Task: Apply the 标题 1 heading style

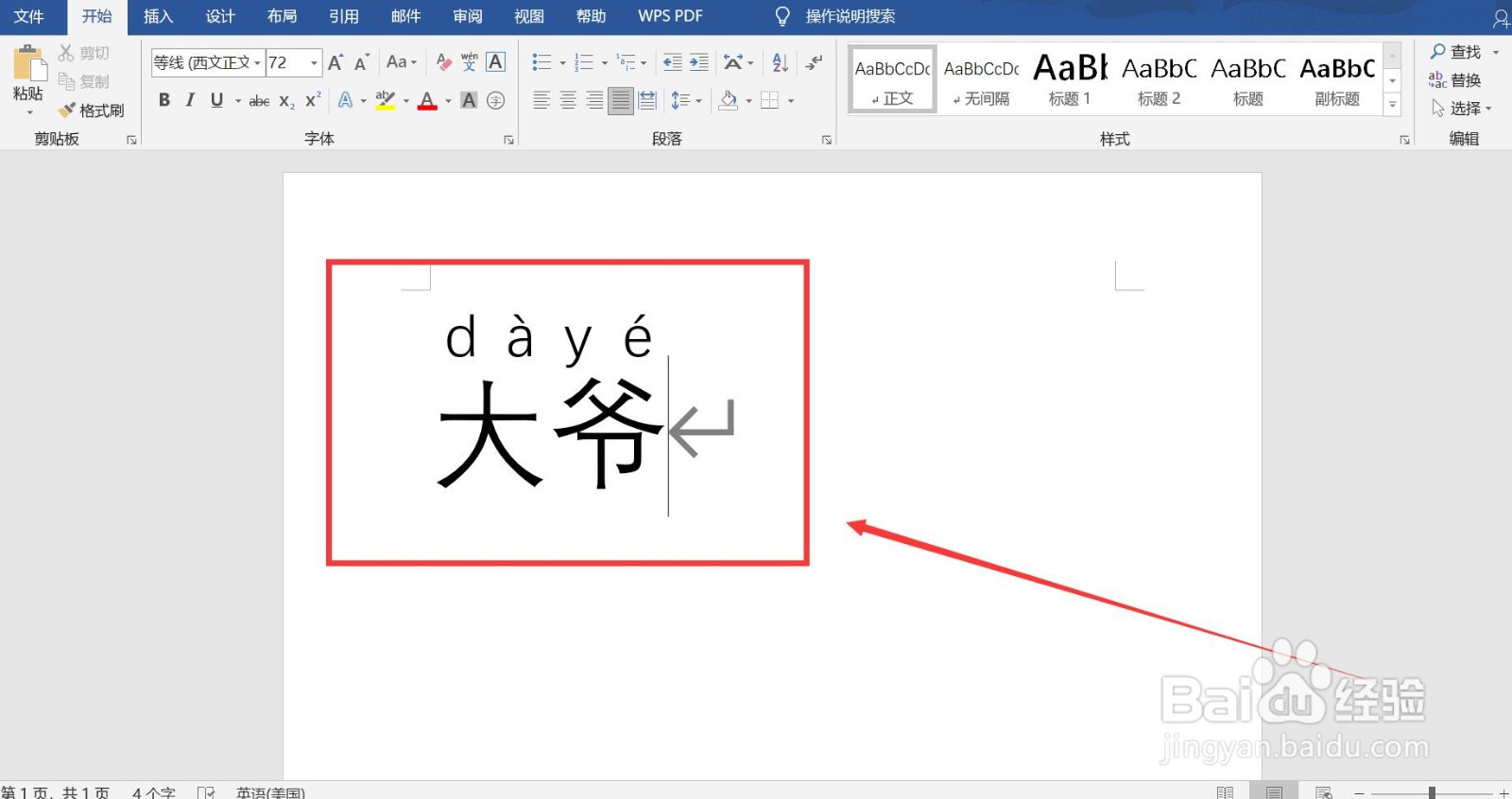Action: point(1070,79)
